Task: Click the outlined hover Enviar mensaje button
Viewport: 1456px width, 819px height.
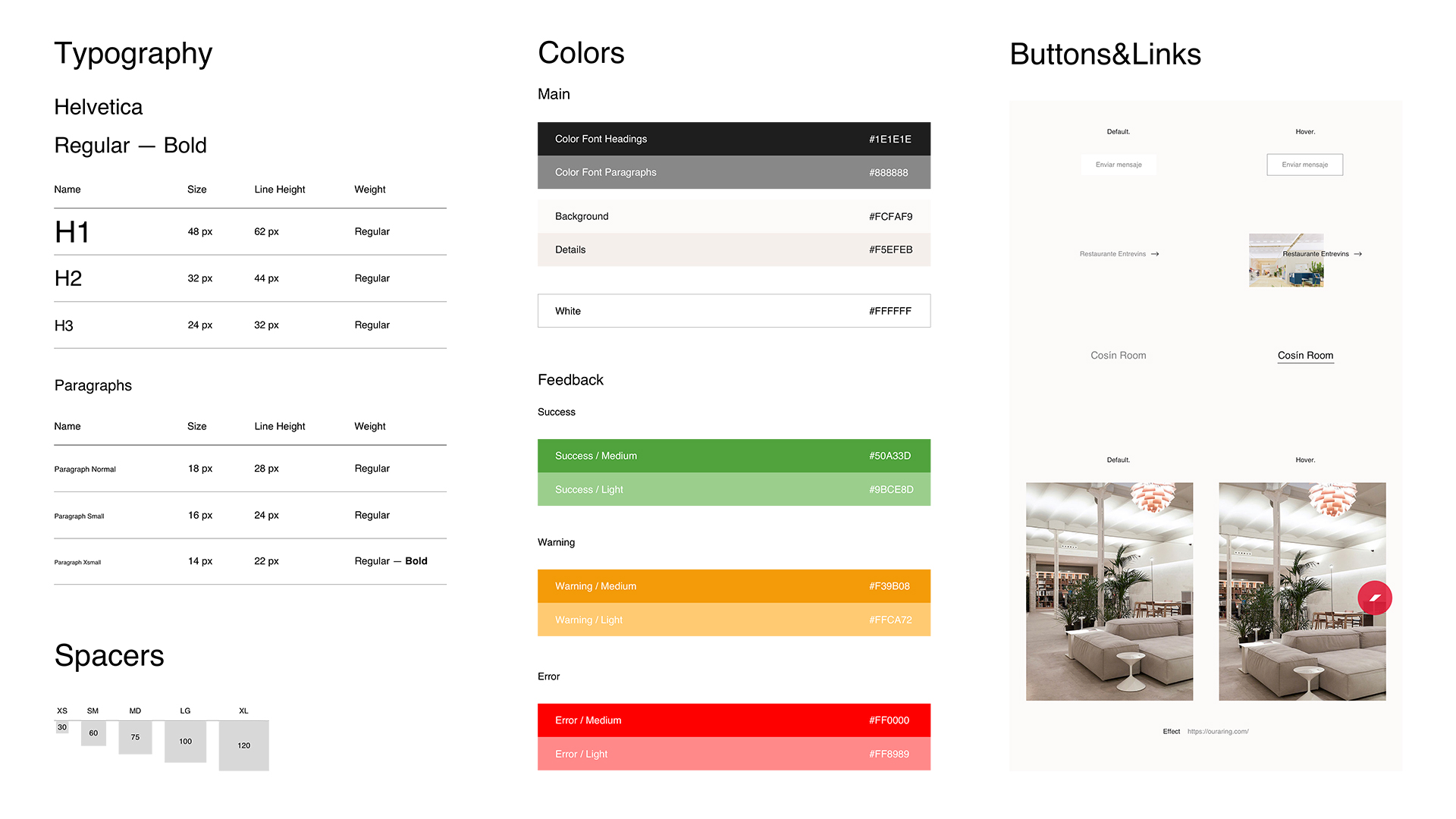Action: pos(1304,165)
